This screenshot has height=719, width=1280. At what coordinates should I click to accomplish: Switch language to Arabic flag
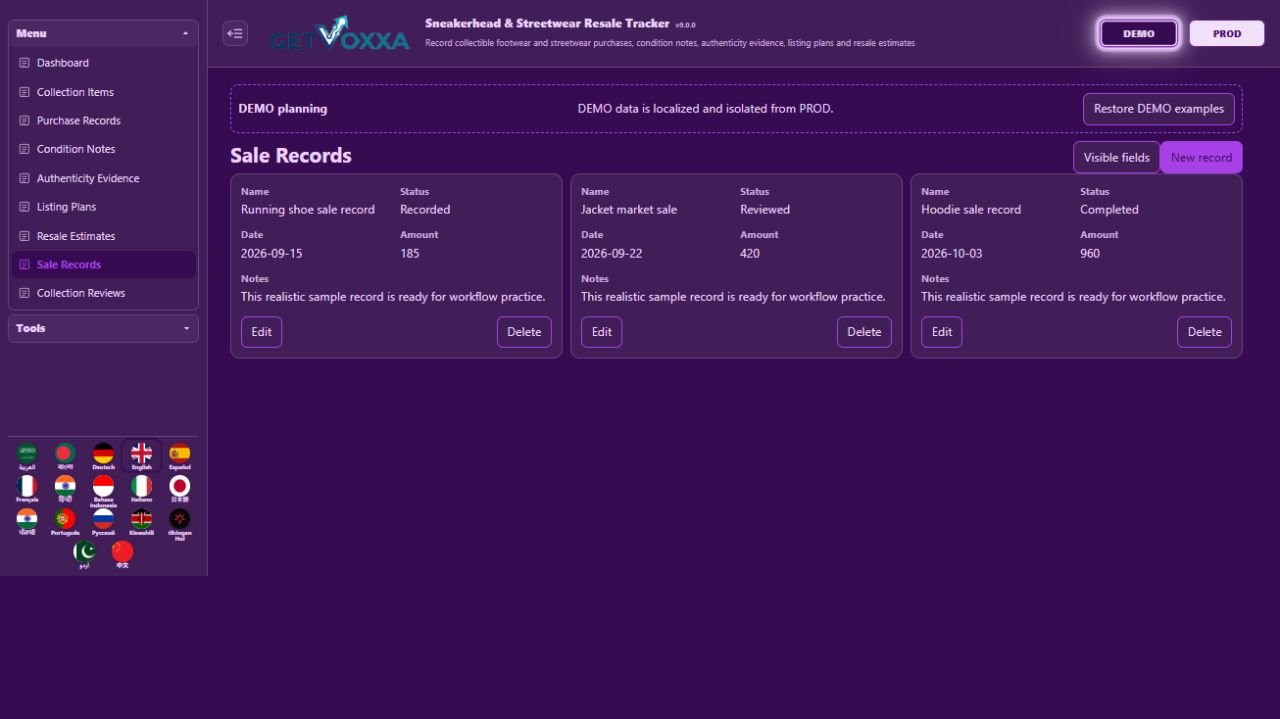27,456
